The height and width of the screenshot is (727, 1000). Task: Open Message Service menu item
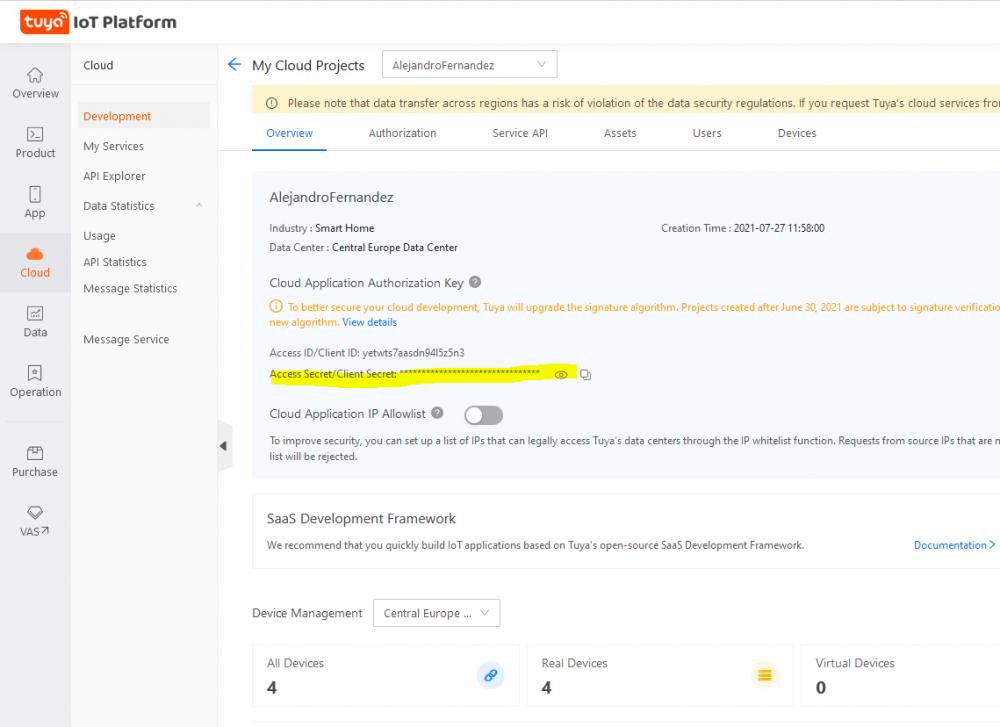(x=126, y=339)
